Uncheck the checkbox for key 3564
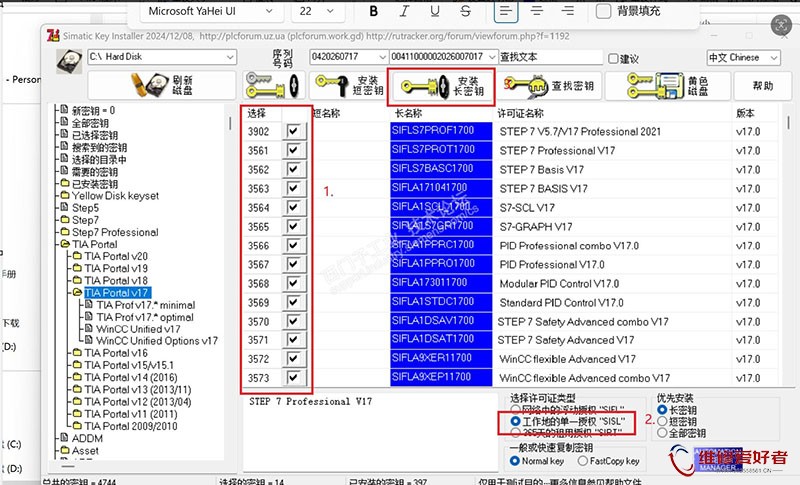Viewport: 800px width, 485px height. coord(293,207)
